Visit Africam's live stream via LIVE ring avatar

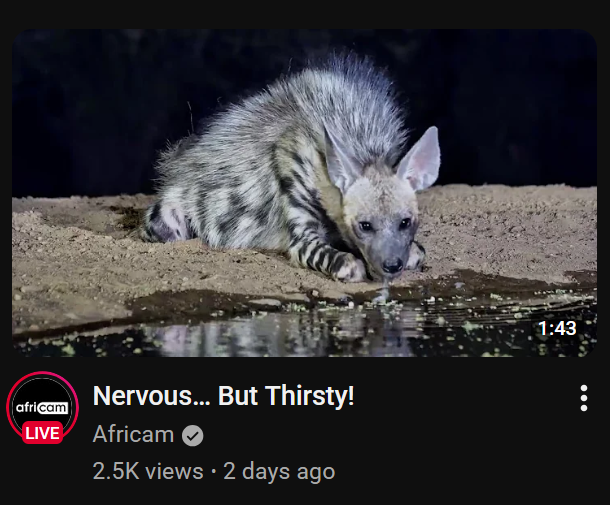point(42,407)
